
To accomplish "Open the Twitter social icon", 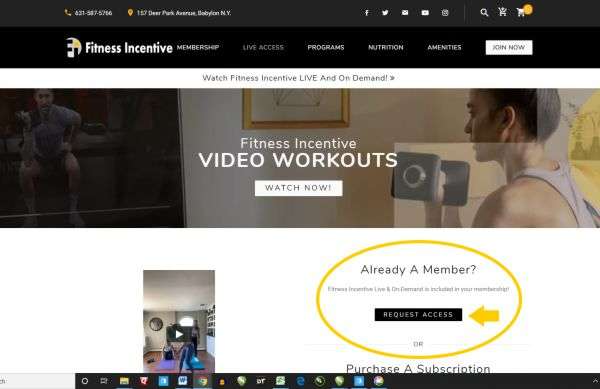I will pos(385,13).
